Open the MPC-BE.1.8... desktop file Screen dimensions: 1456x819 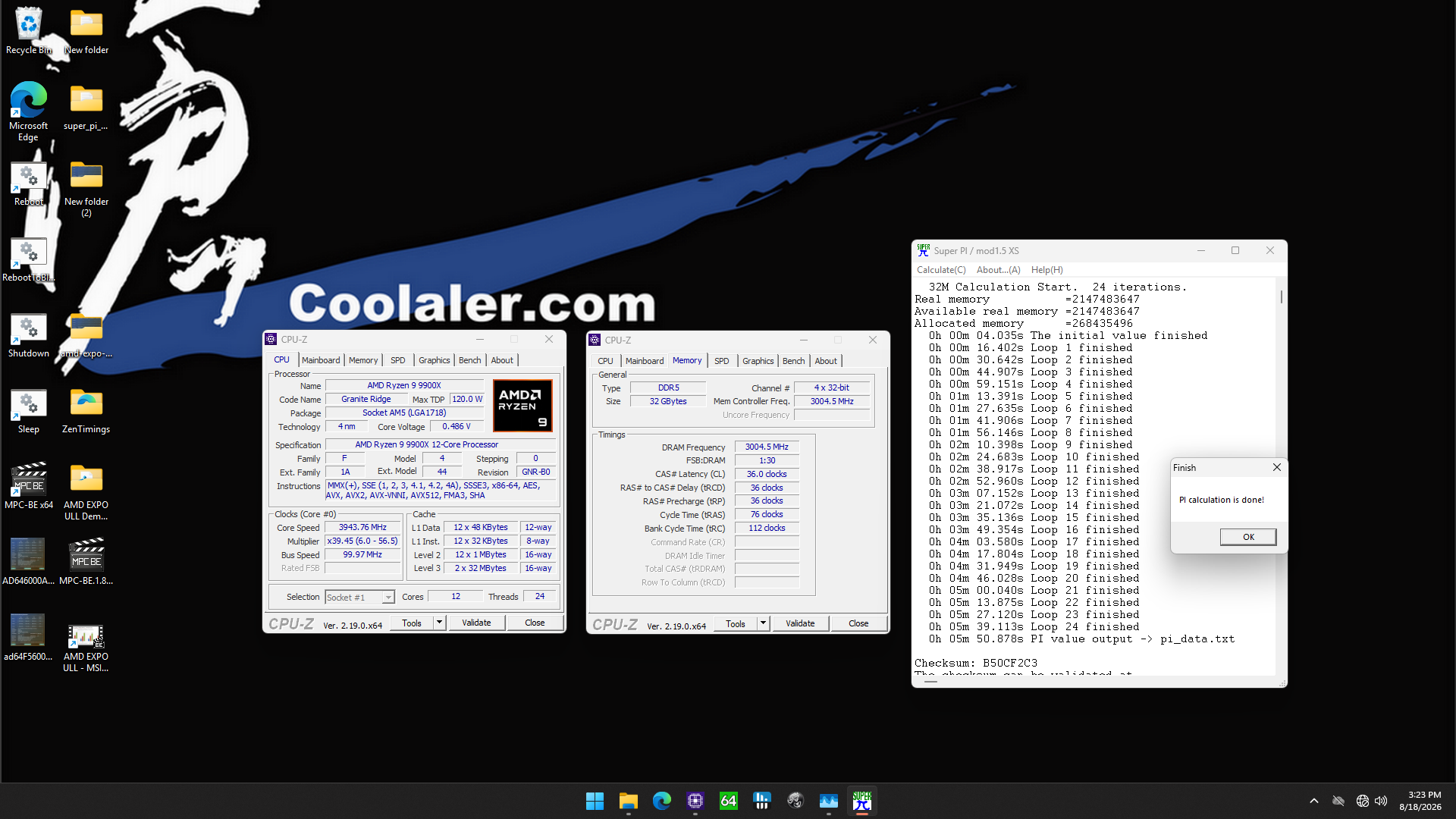(x=86, y=562)
